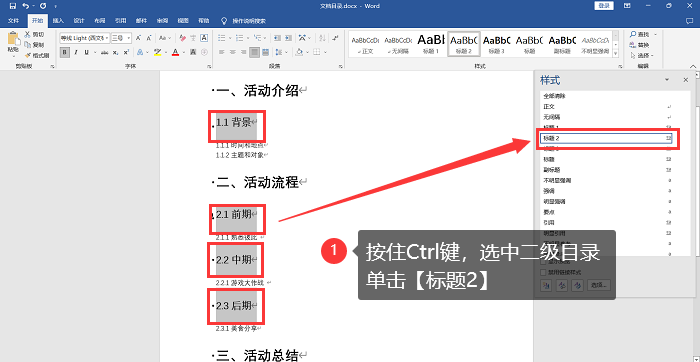700x362 pixels.
Task: Open font name combo box
Action: click(x=84, y=38)
